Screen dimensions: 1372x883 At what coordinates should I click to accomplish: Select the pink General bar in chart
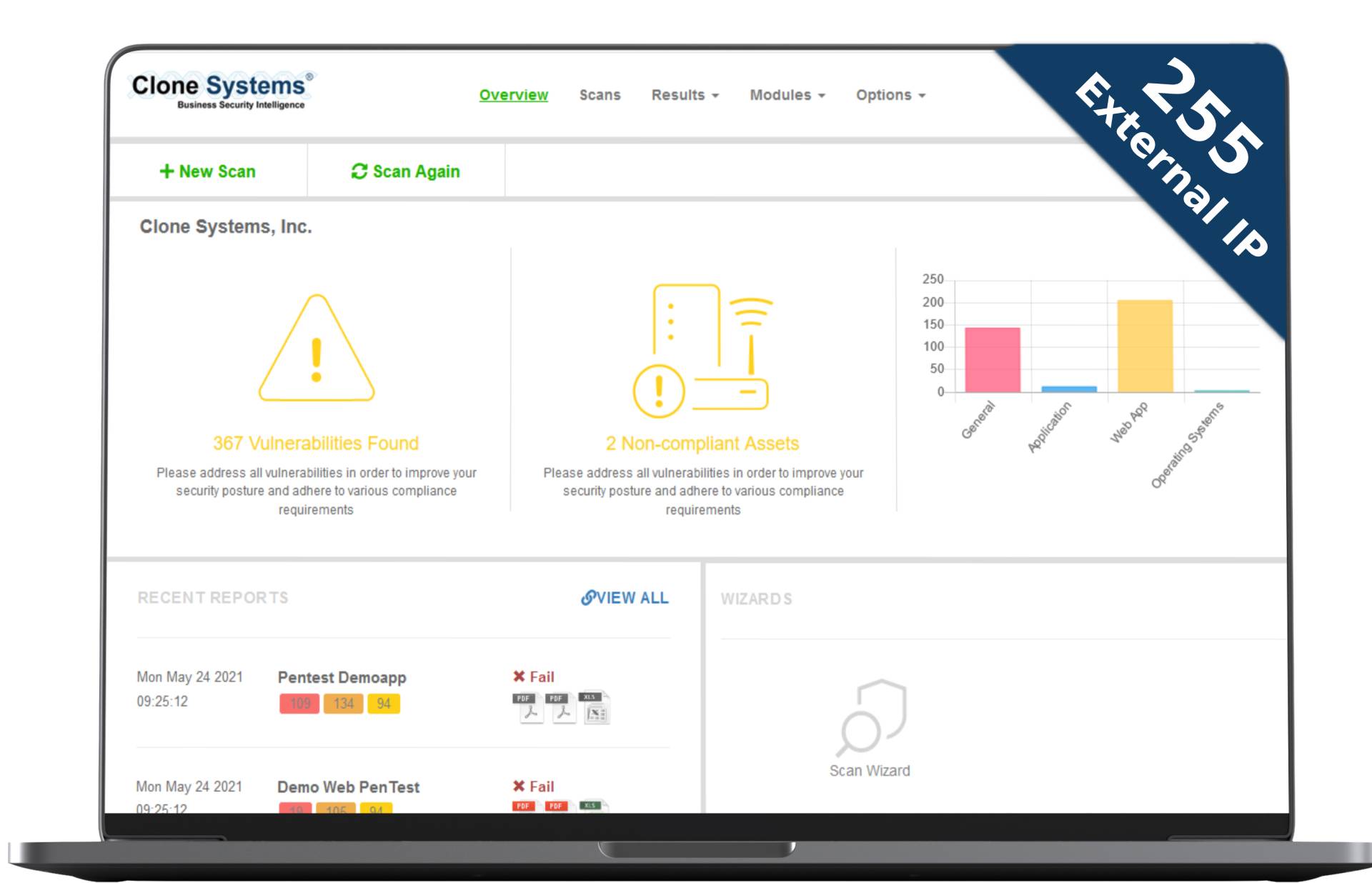pyautogui.click(x=993, y=359)
